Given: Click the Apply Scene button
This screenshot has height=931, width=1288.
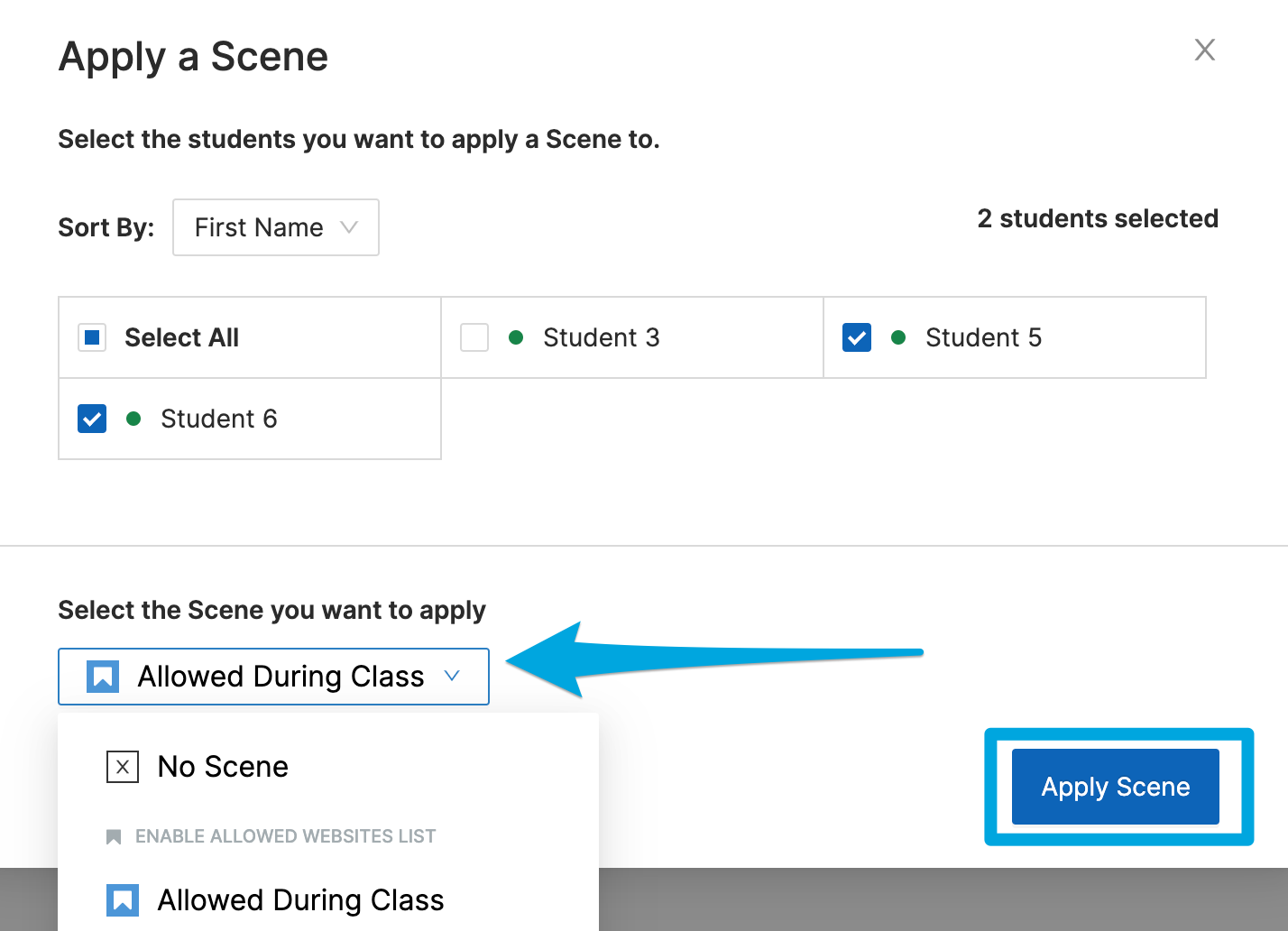Looking at the screenshot, I should tap(1116, 786).
